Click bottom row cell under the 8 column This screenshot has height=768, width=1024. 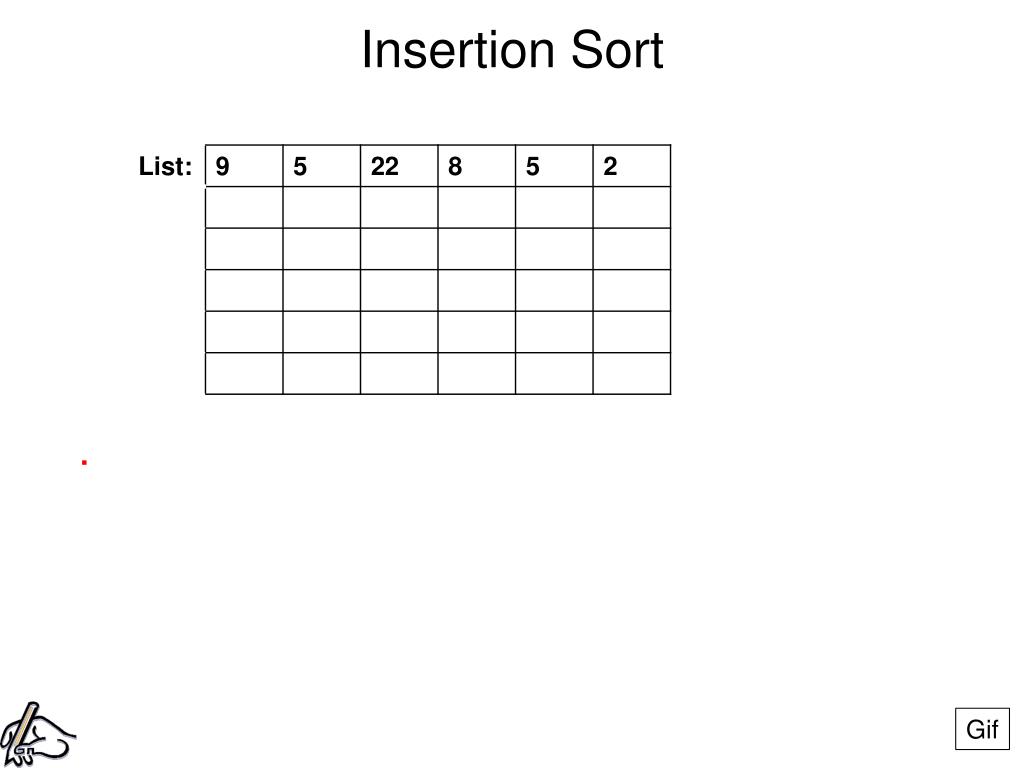(x=477, y=374)
